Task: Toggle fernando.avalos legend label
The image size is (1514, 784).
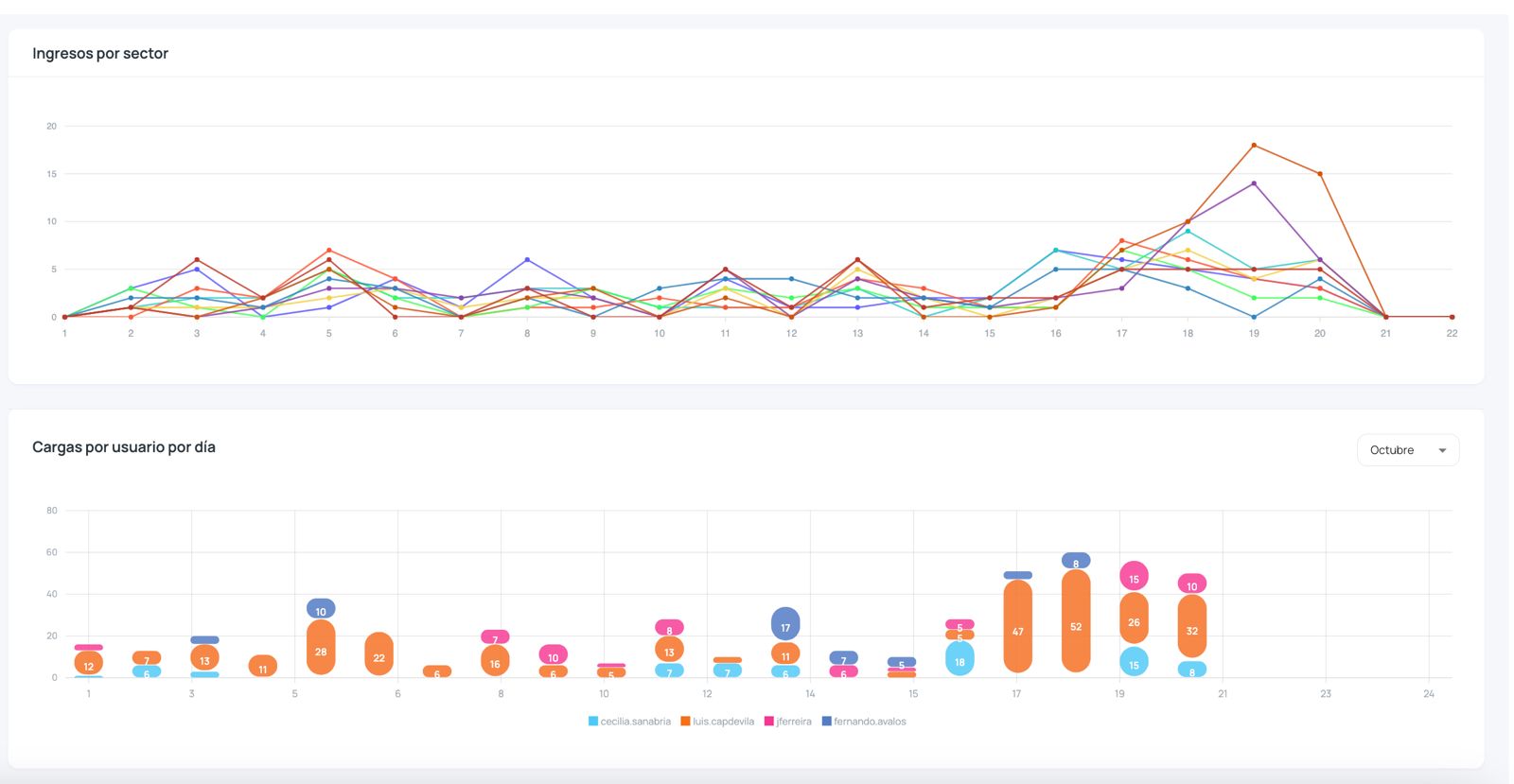Action: point(870,722)
